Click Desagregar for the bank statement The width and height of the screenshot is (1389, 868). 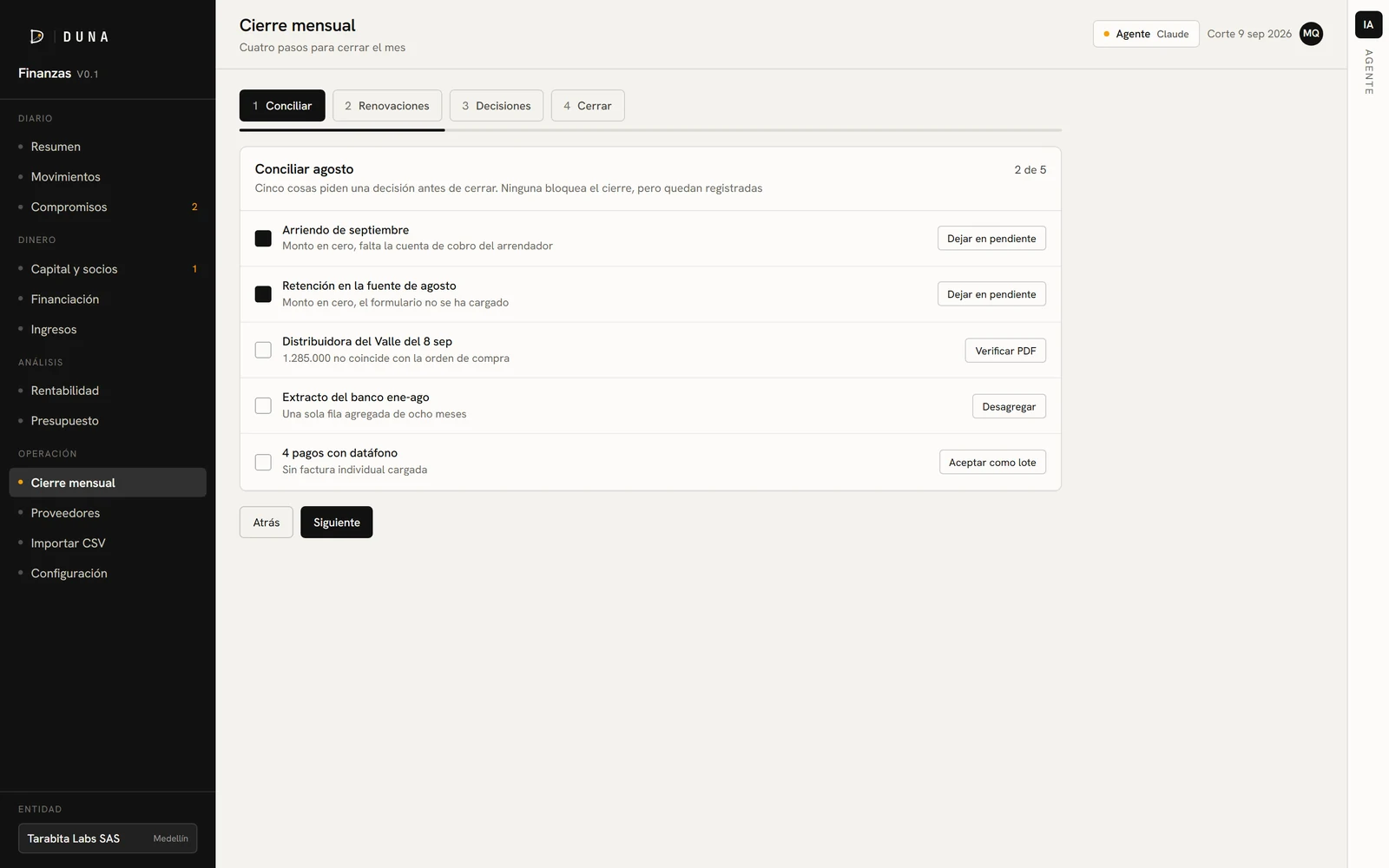(1009, 406)
